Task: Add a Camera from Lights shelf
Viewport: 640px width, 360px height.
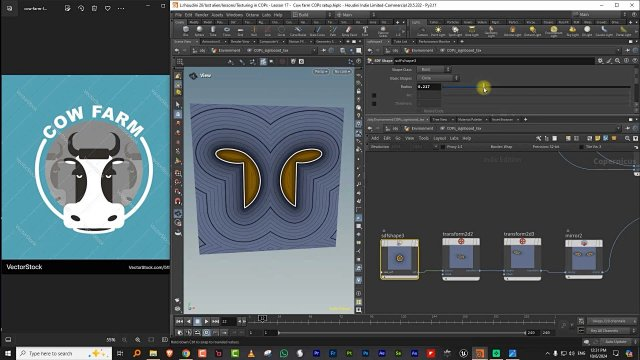Action: (x=422, y=31)
